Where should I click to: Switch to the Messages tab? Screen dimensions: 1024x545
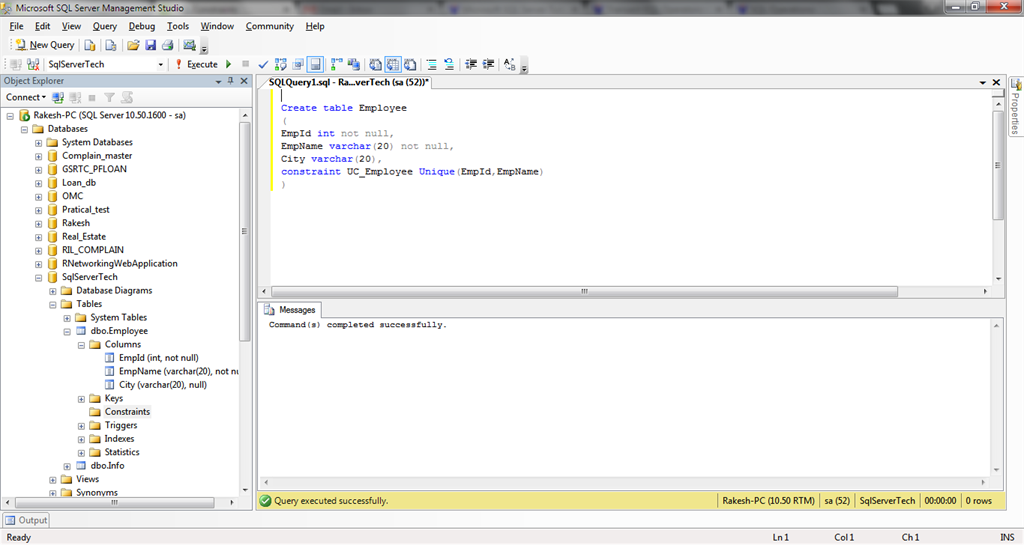tap(290, 310)
